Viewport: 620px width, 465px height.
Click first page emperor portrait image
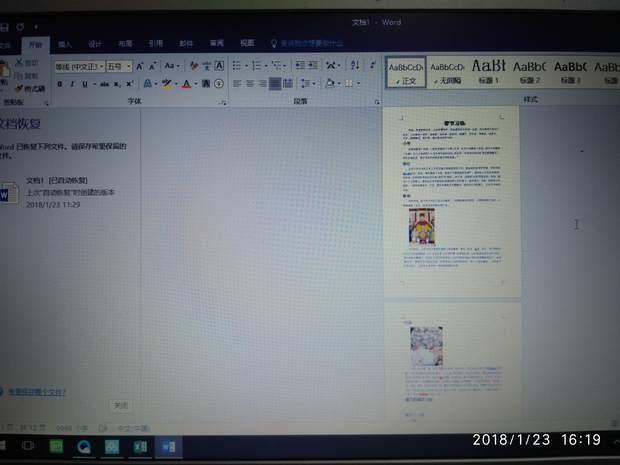[422, 227]
